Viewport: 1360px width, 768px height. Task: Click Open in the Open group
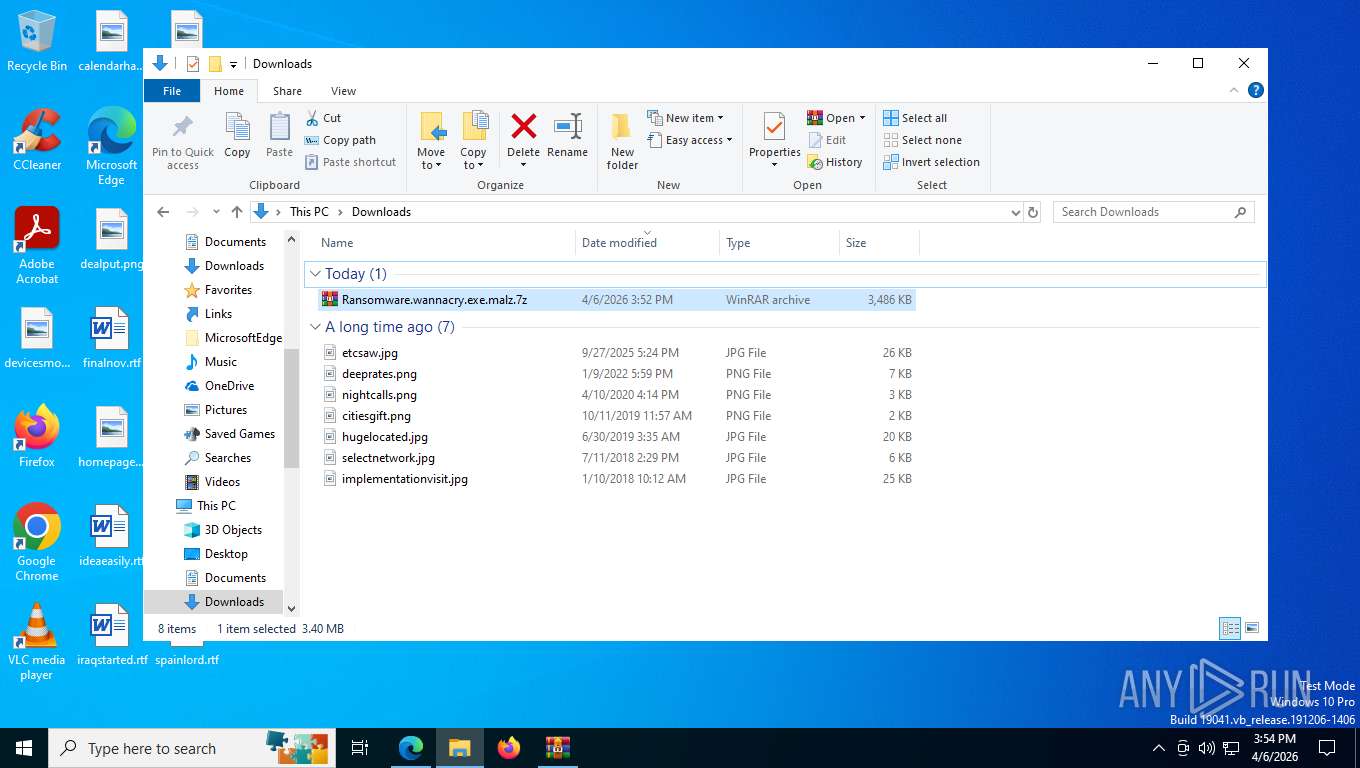pyautogui.click(x=831, y=118)
